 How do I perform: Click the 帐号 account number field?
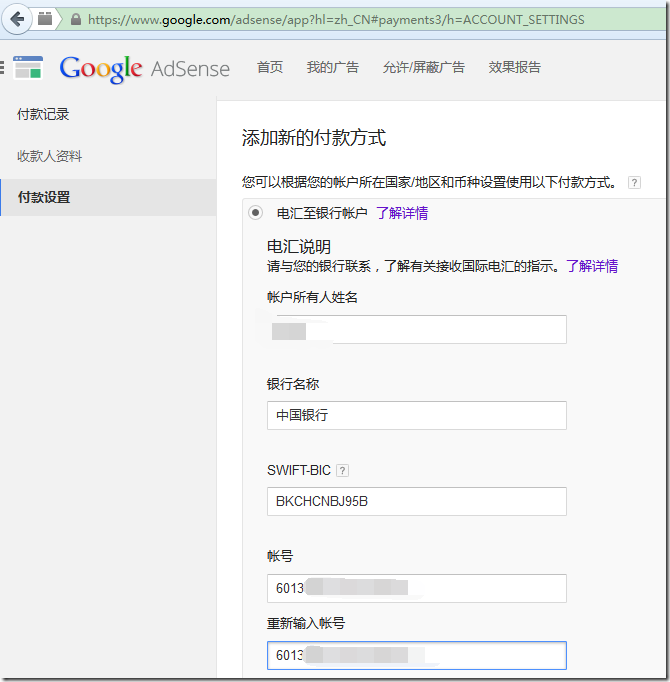(417, 588)
